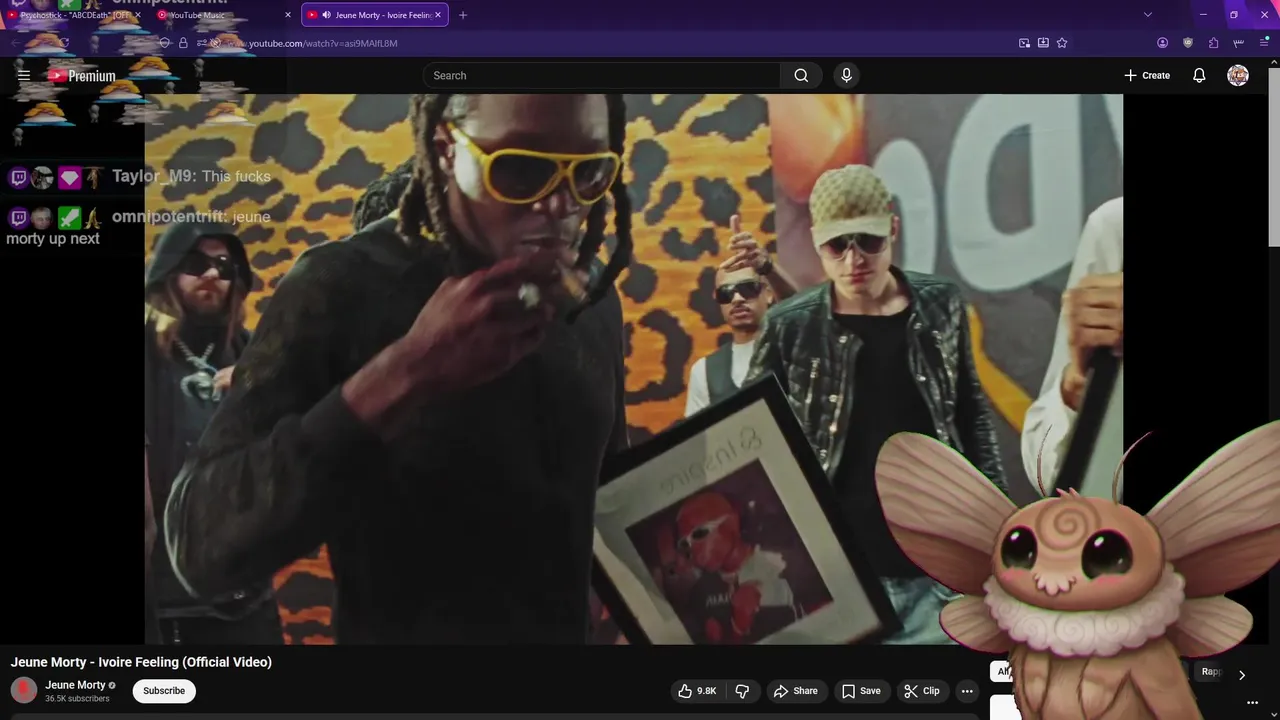Click Taylor_M9 chat username overlay
1280x720 pixels.
click(x=155, y=176)
